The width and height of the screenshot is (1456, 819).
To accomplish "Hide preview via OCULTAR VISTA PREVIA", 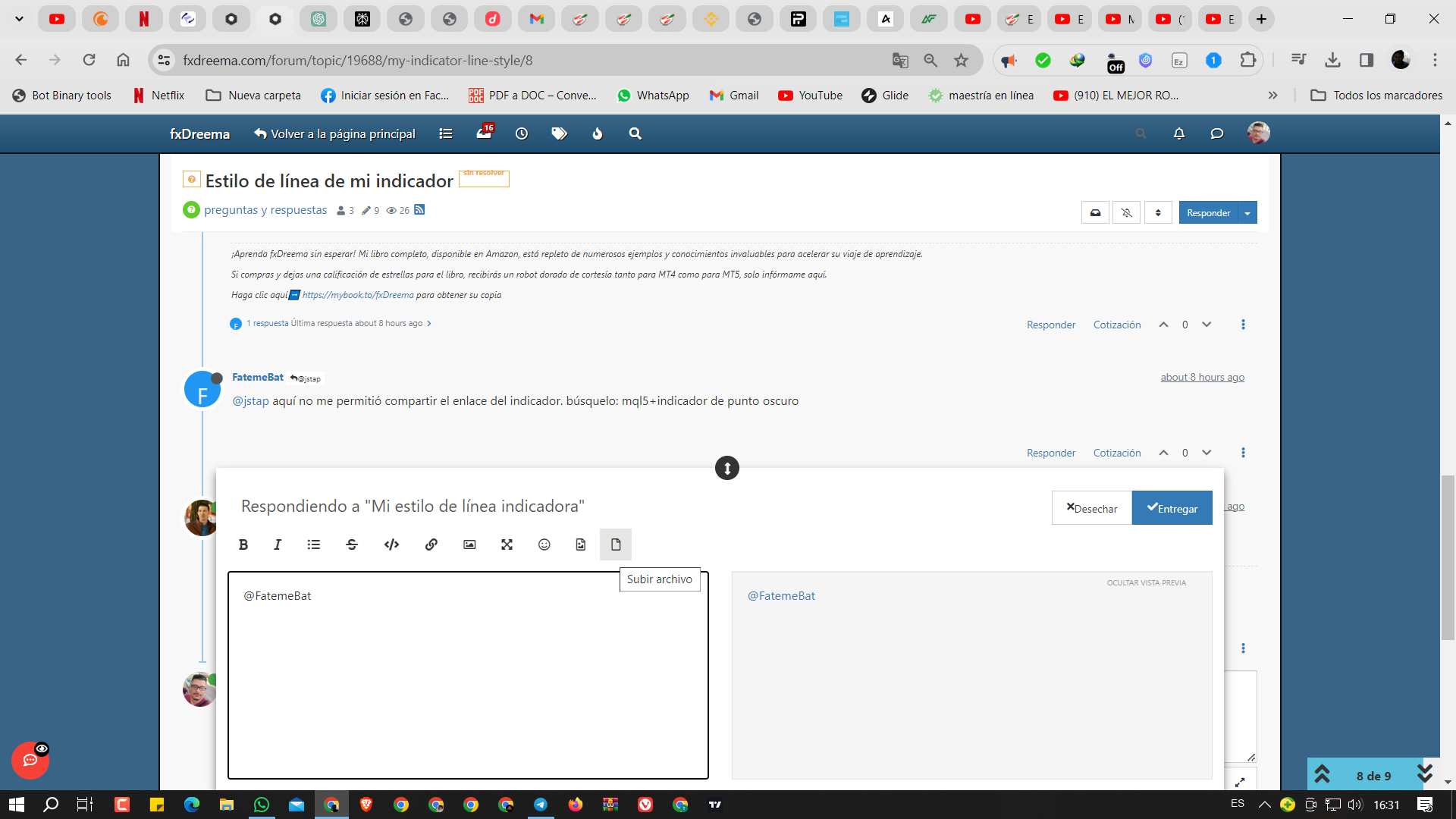I will coord(1146,582).
